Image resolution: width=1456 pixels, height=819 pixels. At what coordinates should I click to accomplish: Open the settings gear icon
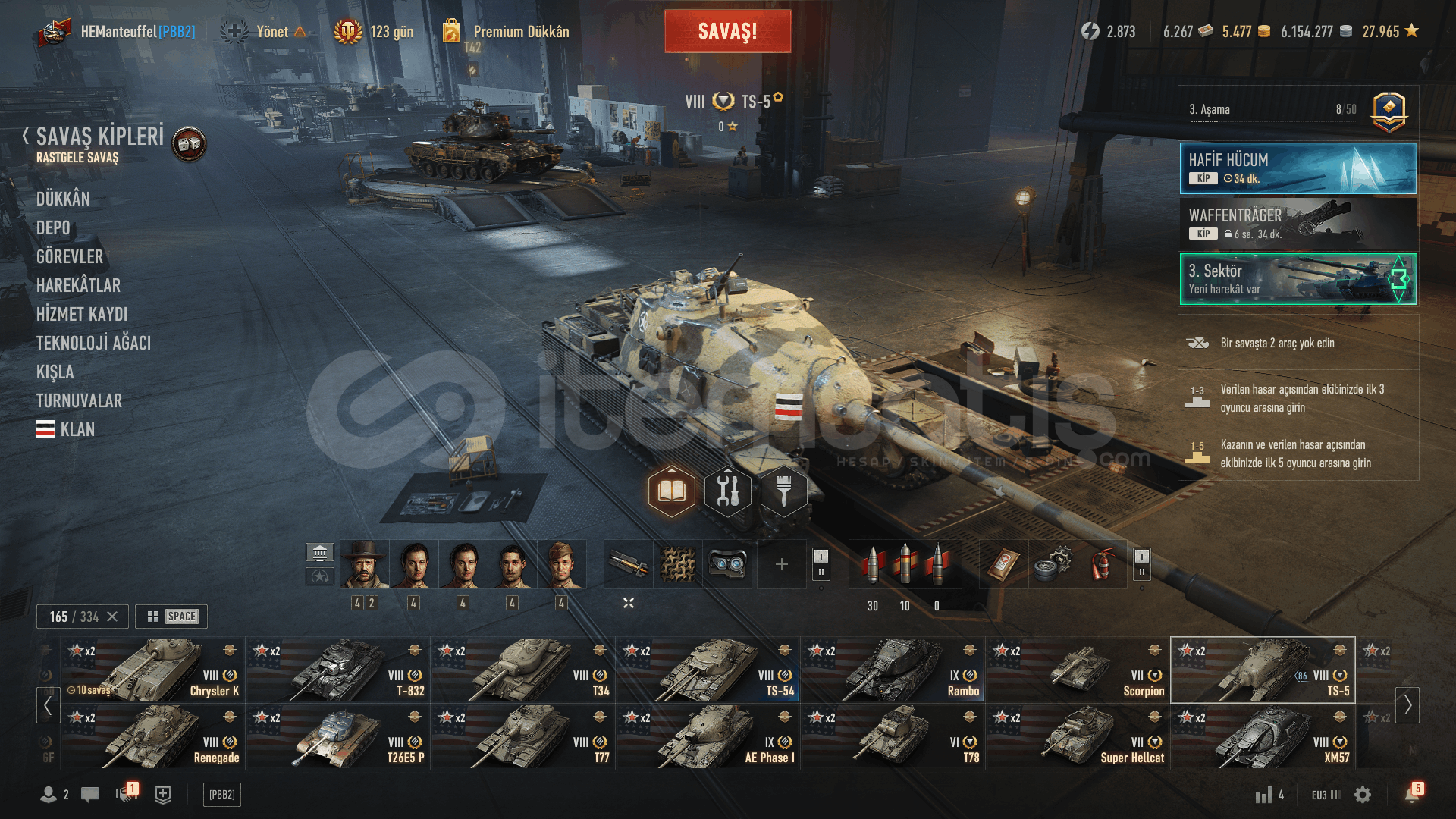click(x=1363, y=795)
